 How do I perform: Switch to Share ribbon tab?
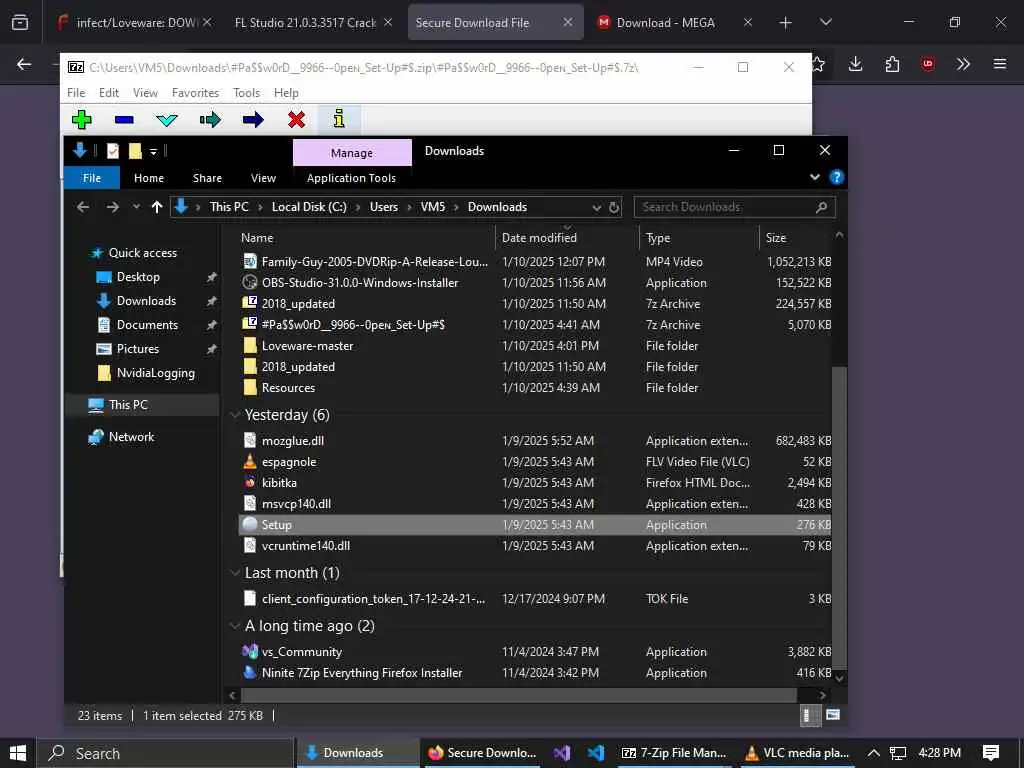pyautogui.click(x=207, y=178)
